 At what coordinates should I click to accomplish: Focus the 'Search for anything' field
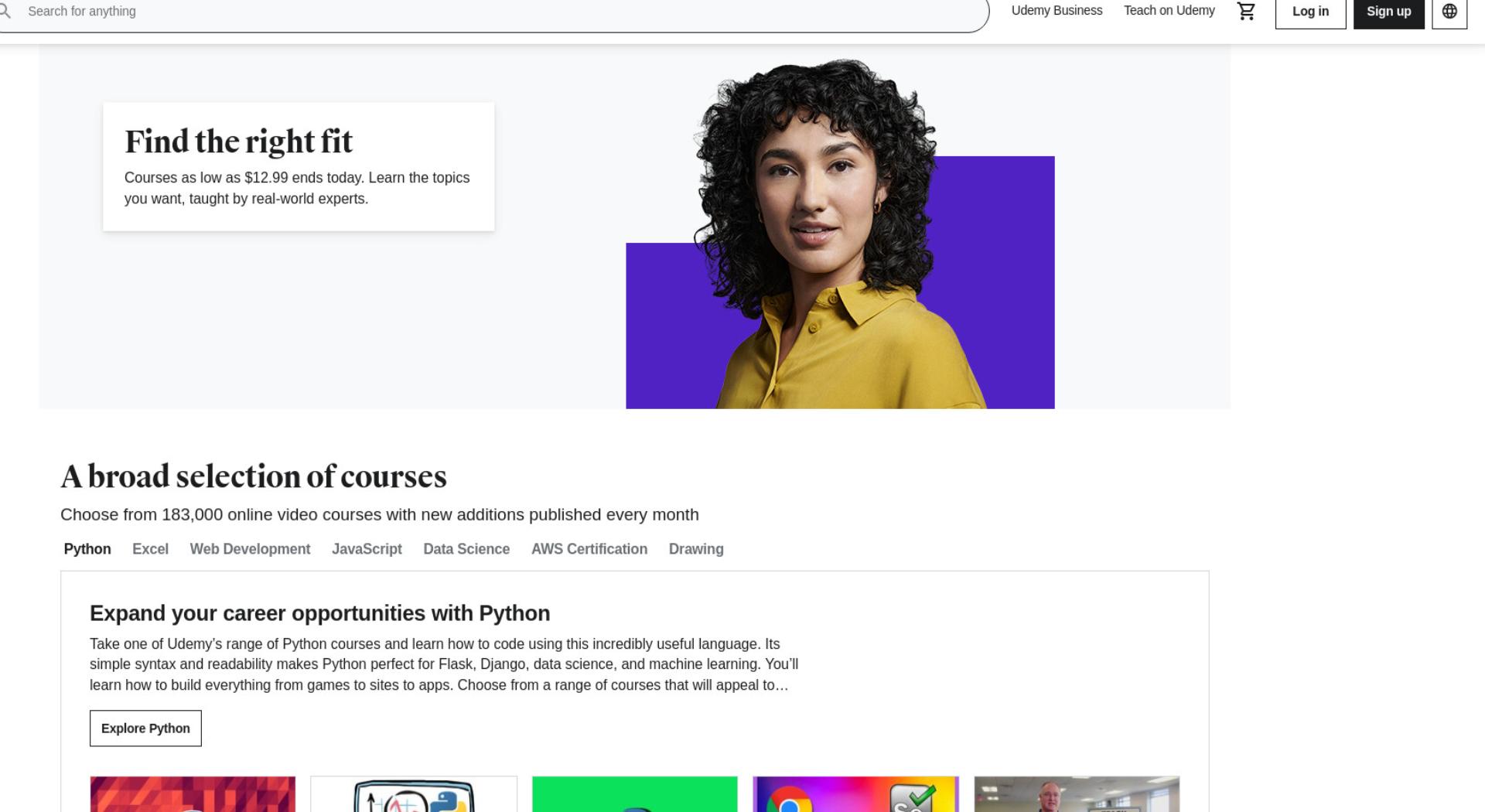[495, 12]
